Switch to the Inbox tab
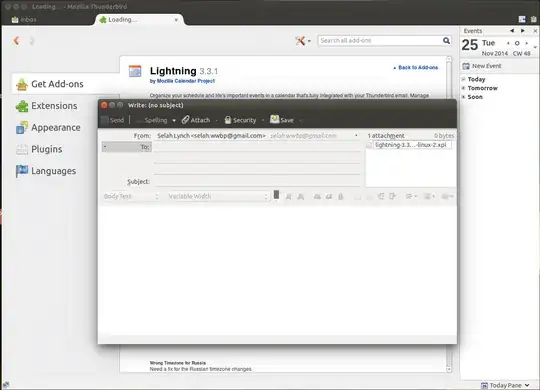The image size is (540, 390). click(24, 20)
